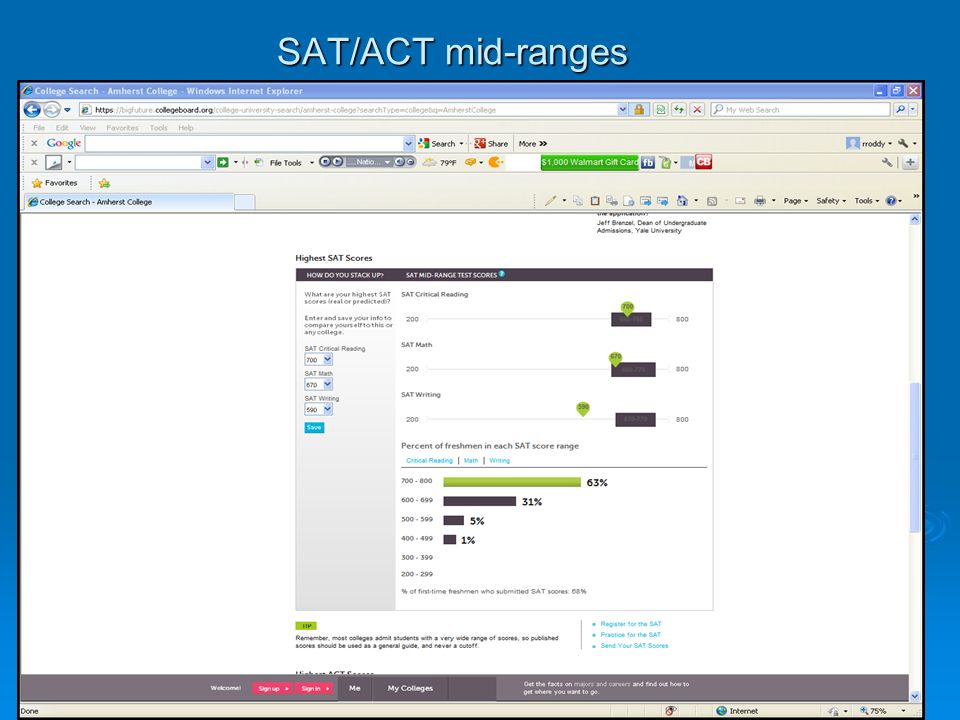Open My Colleges in bottom bar
This screenshot has width=960, height=720.
pyautogui.click(x=410, y=688)
